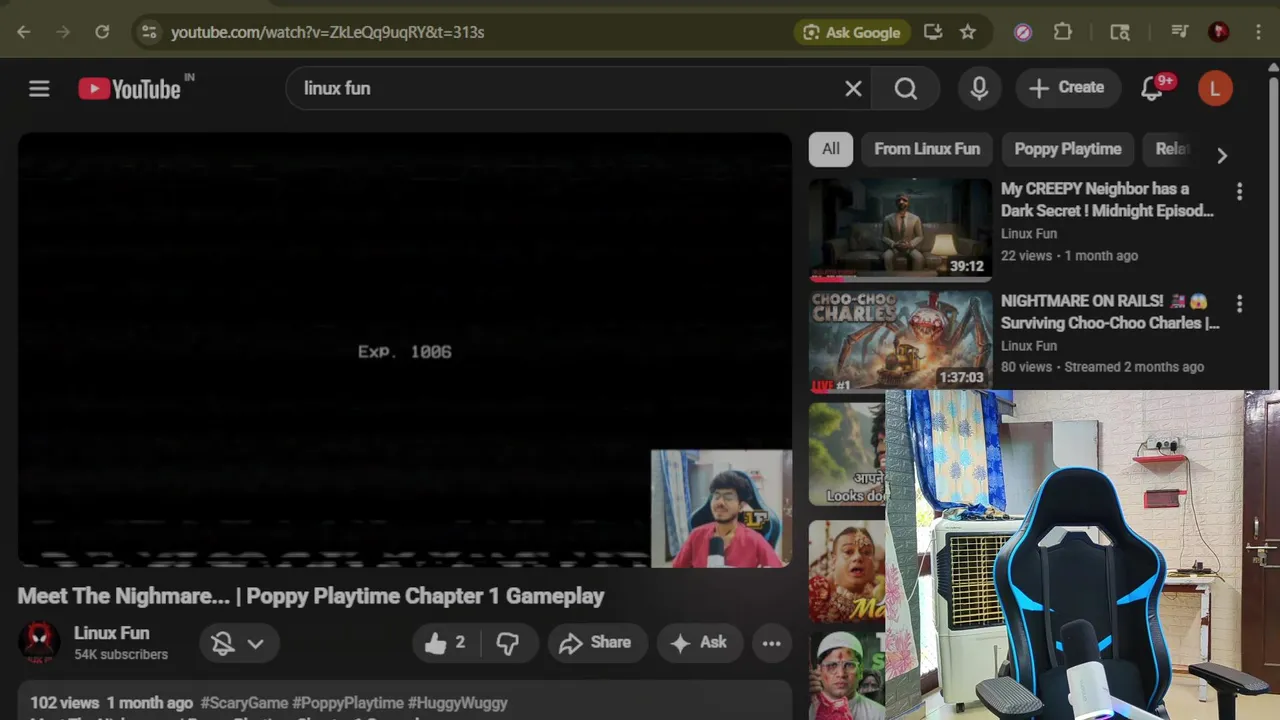The width and height of the screenshot is (1280, 720).
Task: Open the purple extension icon in toolbar
Action: [1022, 32]
